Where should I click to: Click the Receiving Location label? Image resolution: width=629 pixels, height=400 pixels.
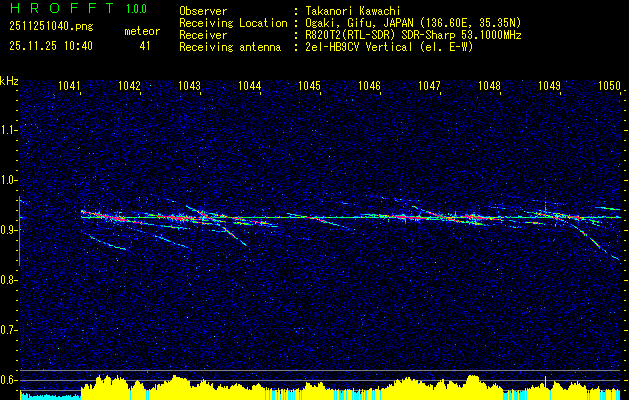tap(233, 23)
